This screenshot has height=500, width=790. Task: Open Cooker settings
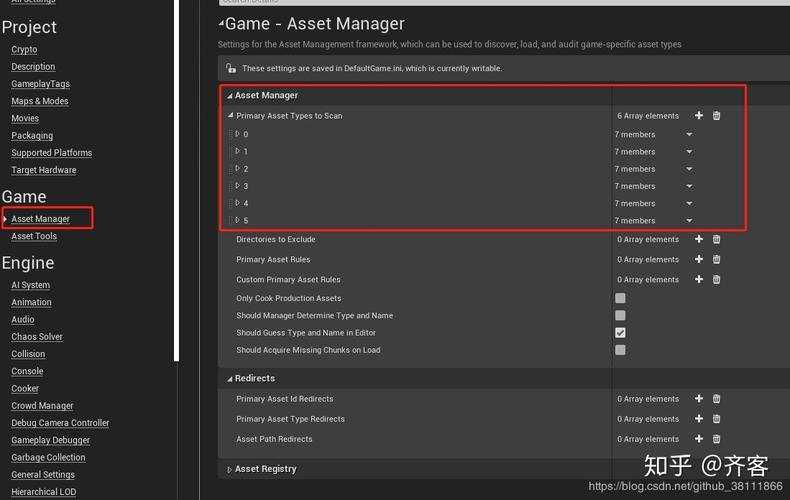[25, 389]
